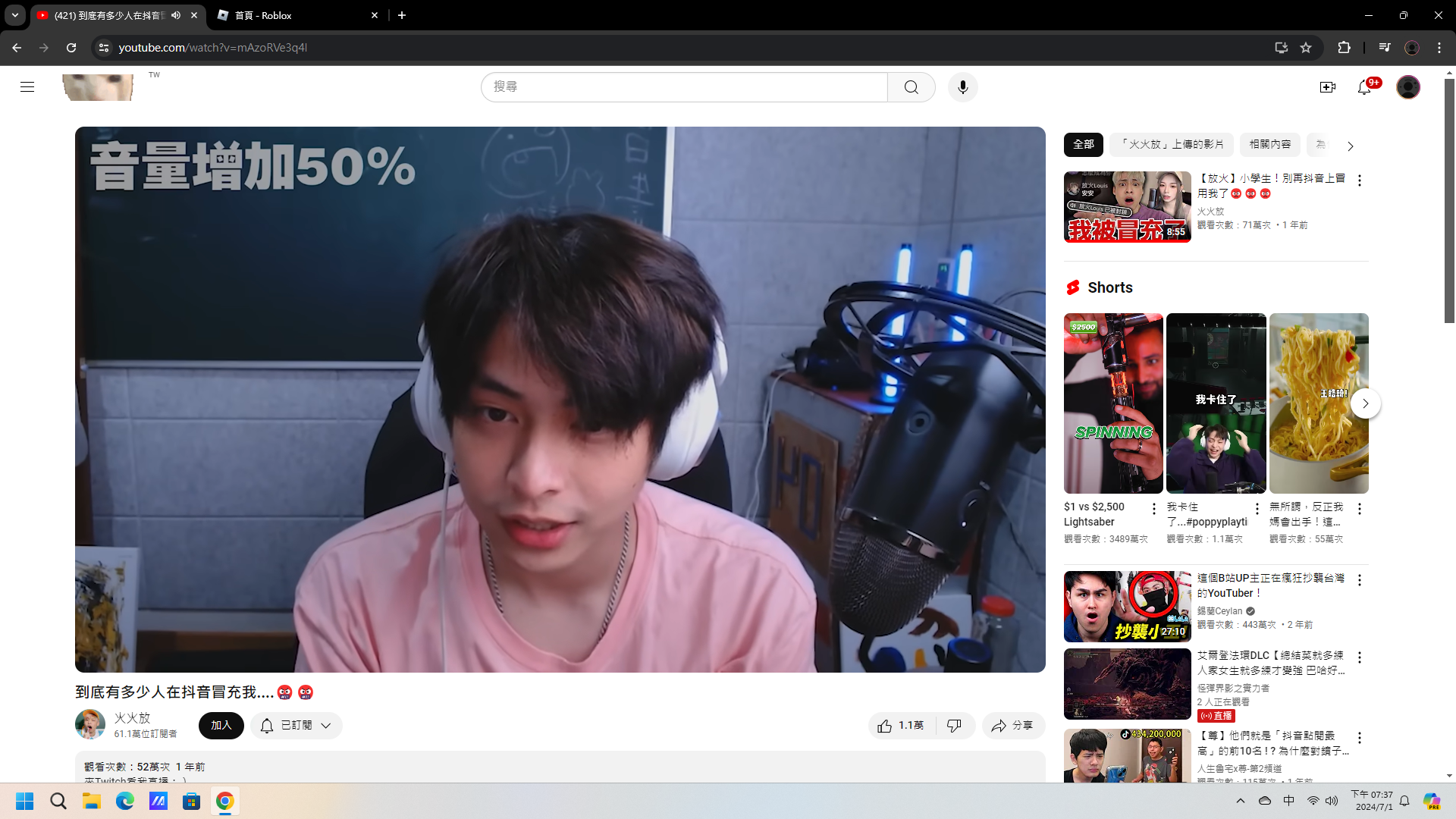
Task: Switch to the 首頁 - Roblox browser tab
Action: (297, 15)
